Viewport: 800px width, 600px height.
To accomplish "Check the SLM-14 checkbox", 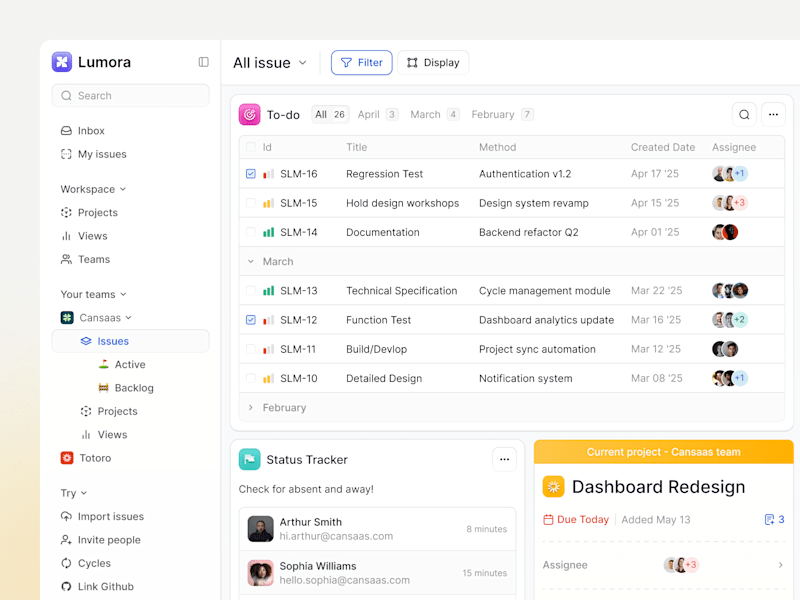I will pyautogui.click(x=251, y=232).
